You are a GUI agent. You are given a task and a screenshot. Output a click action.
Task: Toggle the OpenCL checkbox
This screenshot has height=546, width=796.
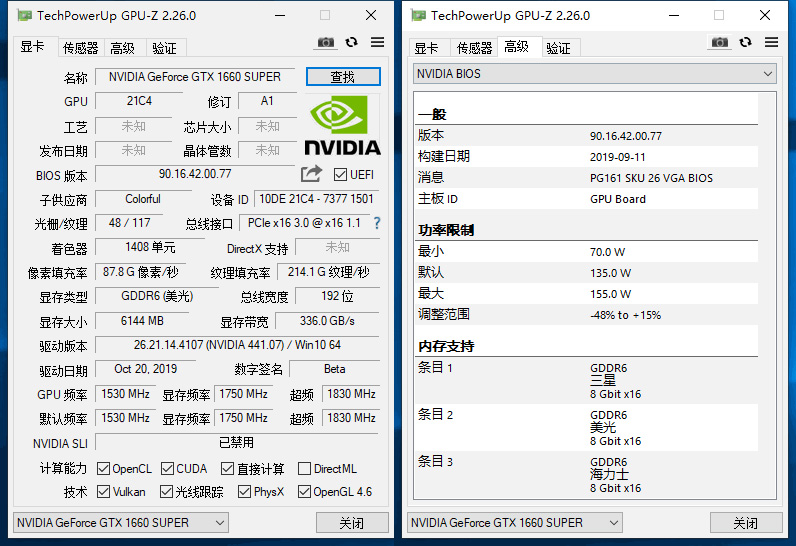coord(103,468)
